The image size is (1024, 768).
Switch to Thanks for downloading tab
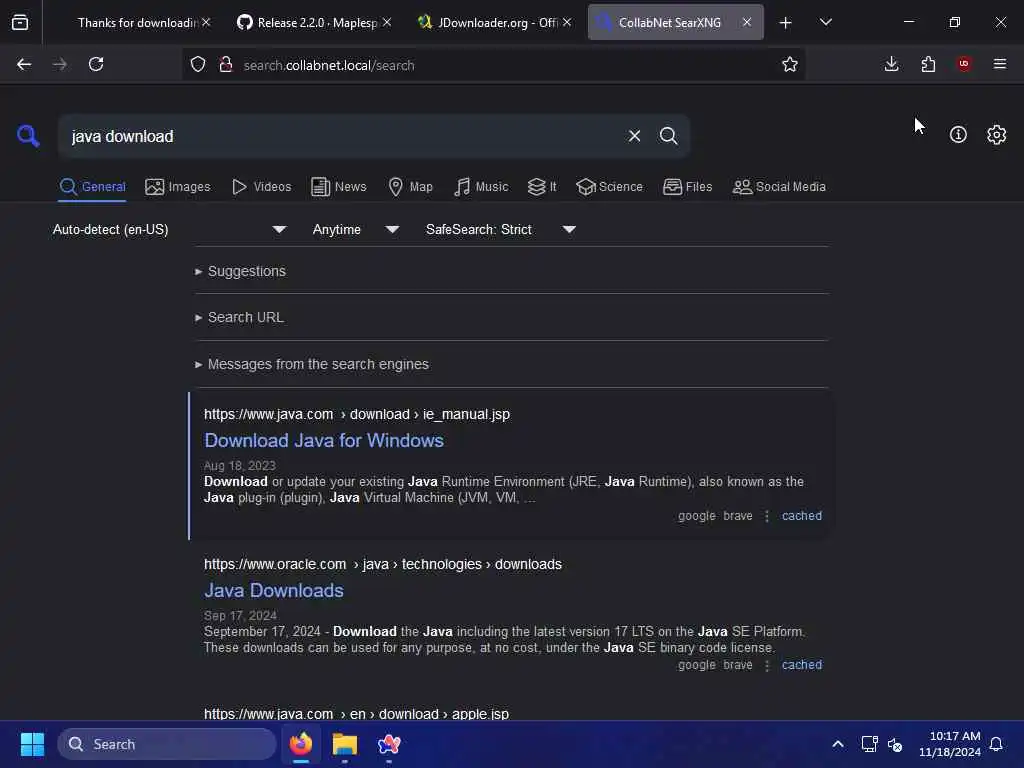(135, 22)
